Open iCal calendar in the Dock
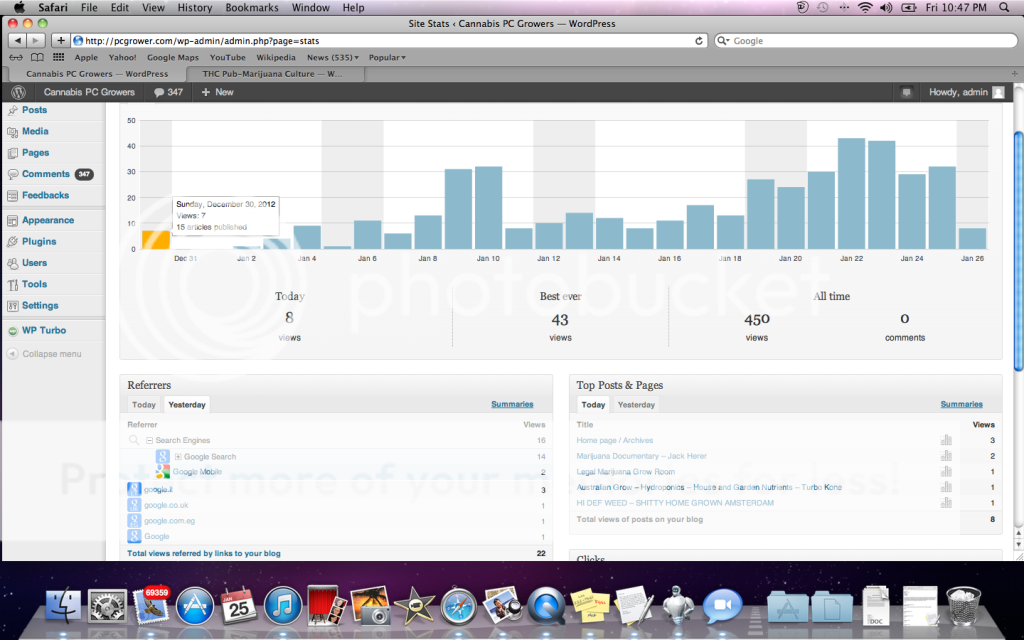1024x640 pixels. (238, 605)
